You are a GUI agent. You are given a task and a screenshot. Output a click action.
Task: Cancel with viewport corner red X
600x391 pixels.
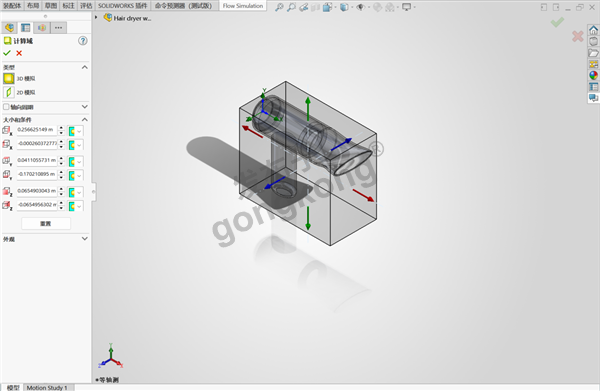578,36
